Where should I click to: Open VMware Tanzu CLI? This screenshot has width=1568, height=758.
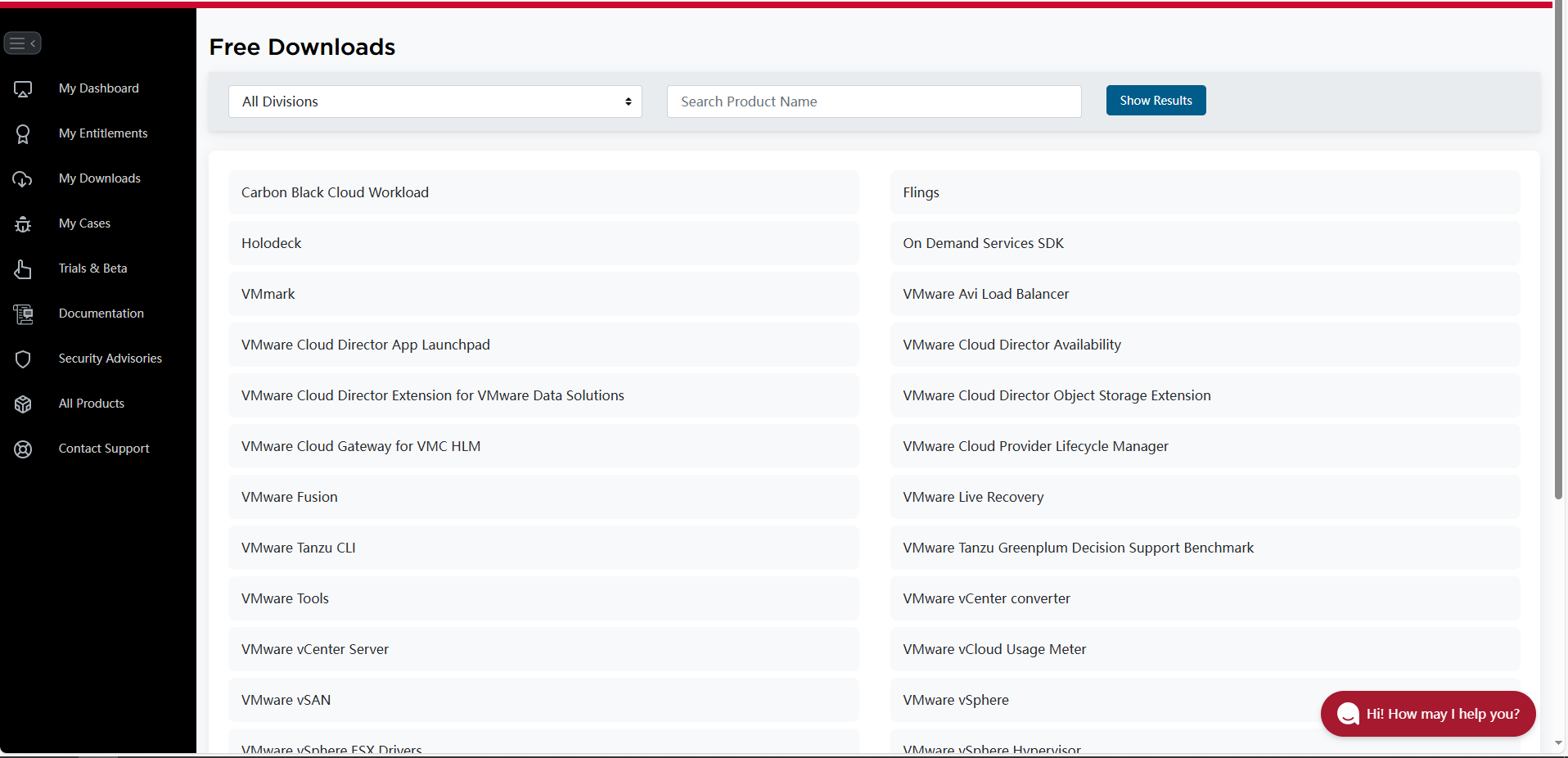pos(543,548)
